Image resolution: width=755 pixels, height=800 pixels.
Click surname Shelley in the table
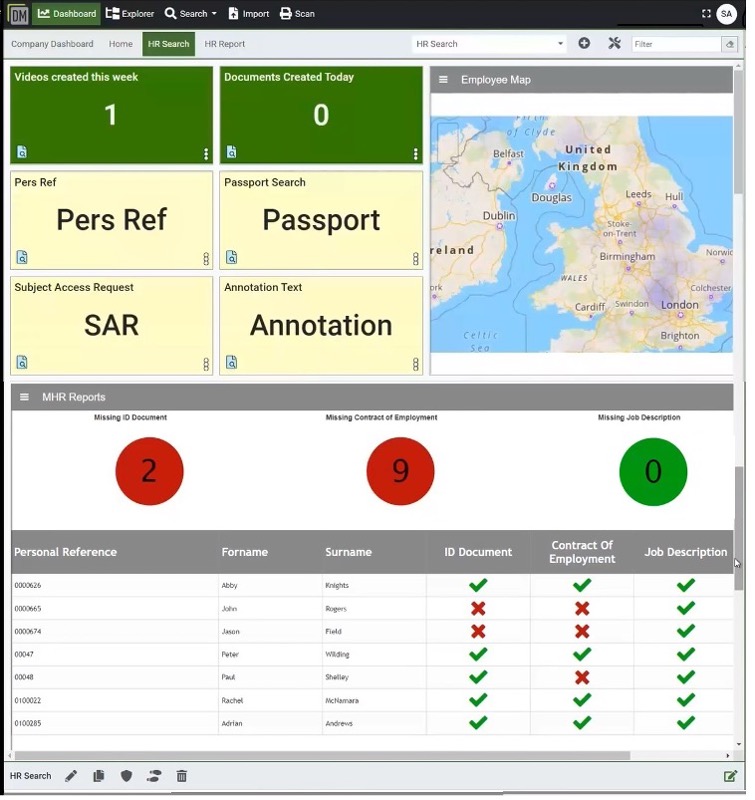pyautogui.click(x=337, y=678)
